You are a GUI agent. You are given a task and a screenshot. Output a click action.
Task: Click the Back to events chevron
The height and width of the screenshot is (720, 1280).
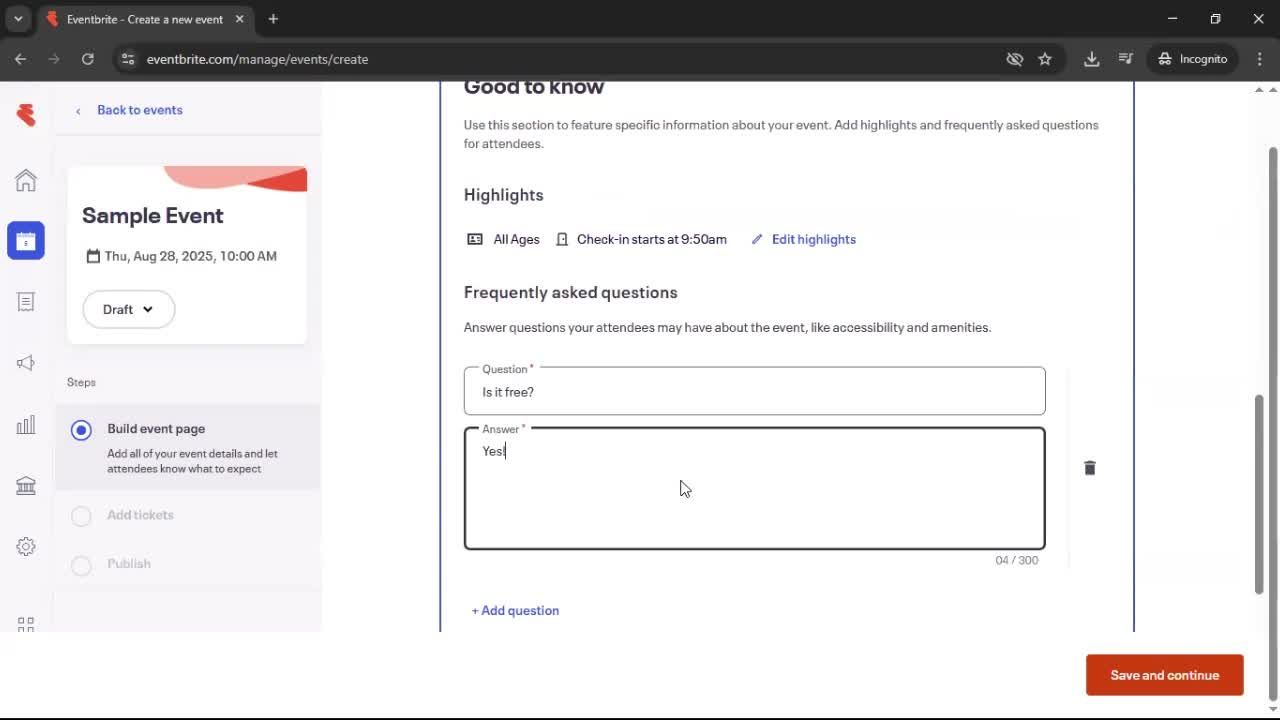pyautogui.click(x=78, y=111)
